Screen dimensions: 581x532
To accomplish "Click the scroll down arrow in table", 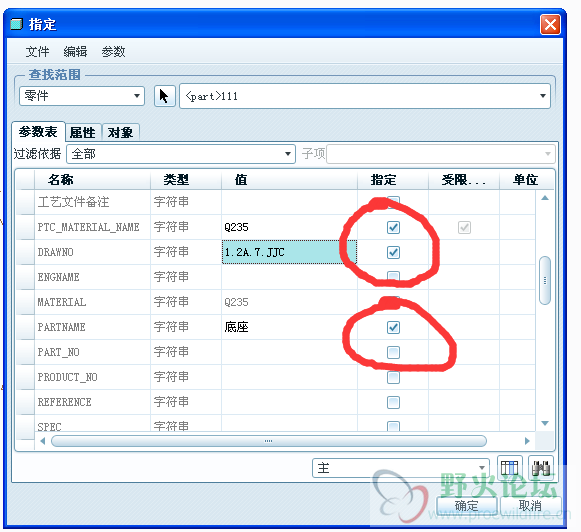I will (545, 423).
